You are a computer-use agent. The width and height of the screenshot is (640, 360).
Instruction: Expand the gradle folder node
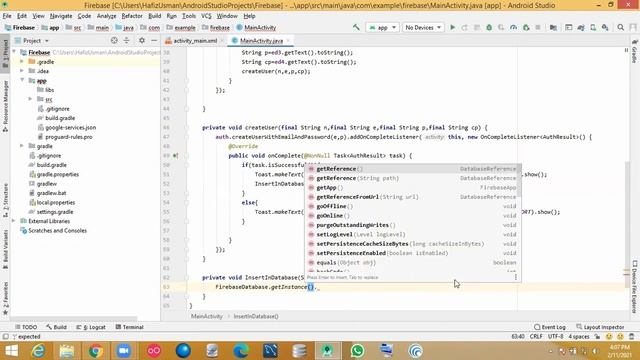point(22,146)
